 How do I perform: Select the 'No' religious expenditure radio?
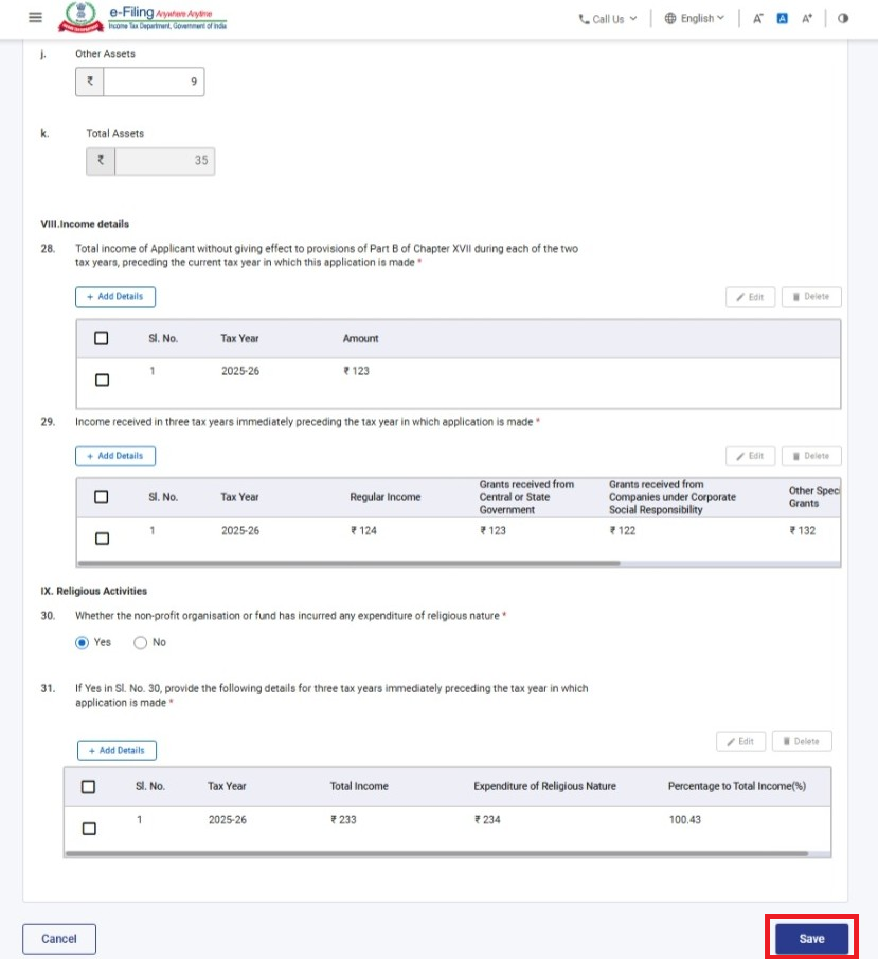tap(140, 642)
